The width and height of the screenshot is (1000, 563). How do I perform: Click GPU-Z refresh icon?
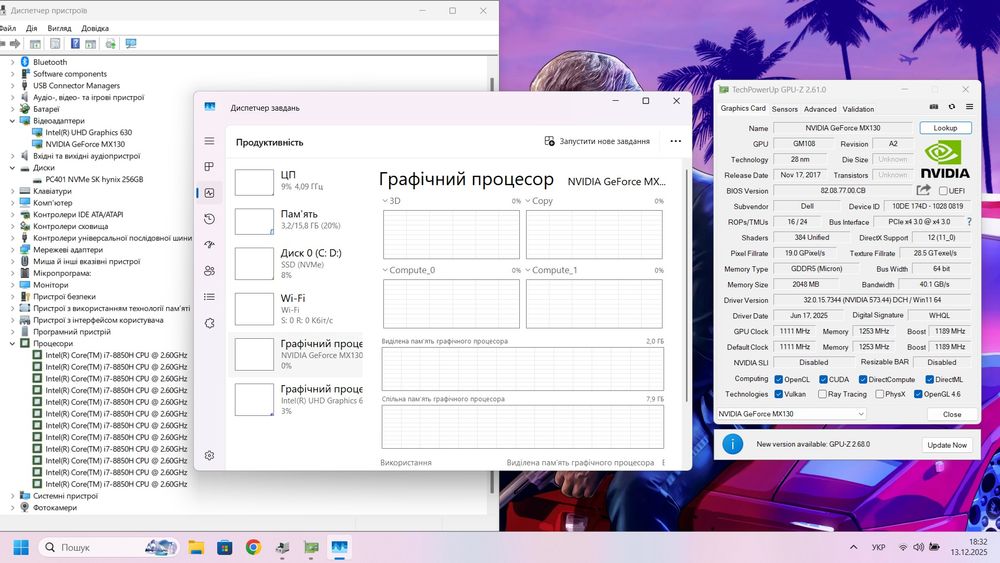click(952, 107)
